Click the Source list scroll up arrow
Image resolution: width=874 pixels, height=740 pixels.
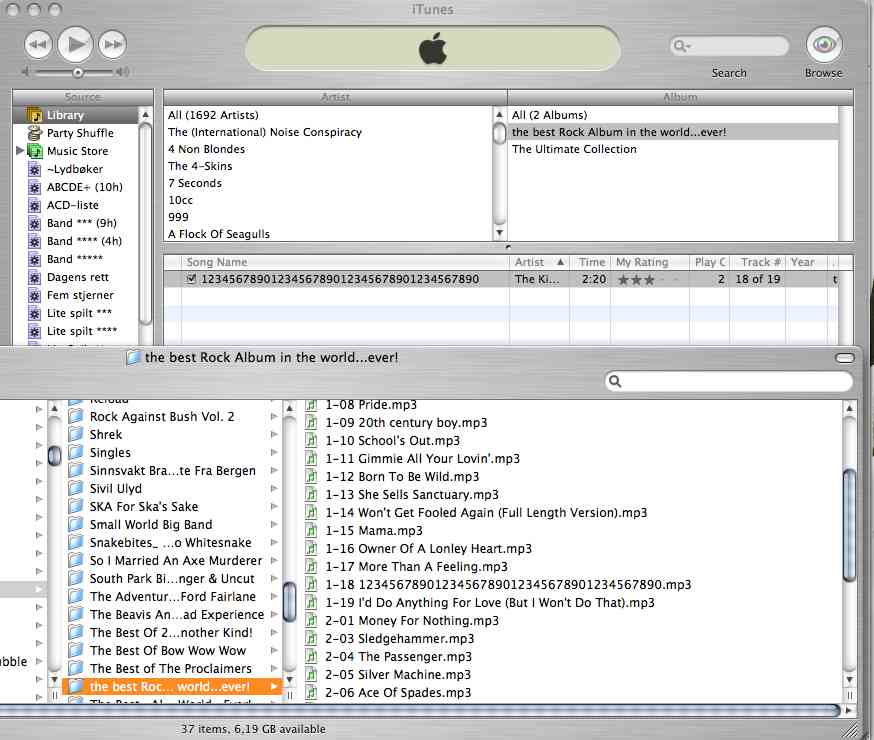coord(145,114)
